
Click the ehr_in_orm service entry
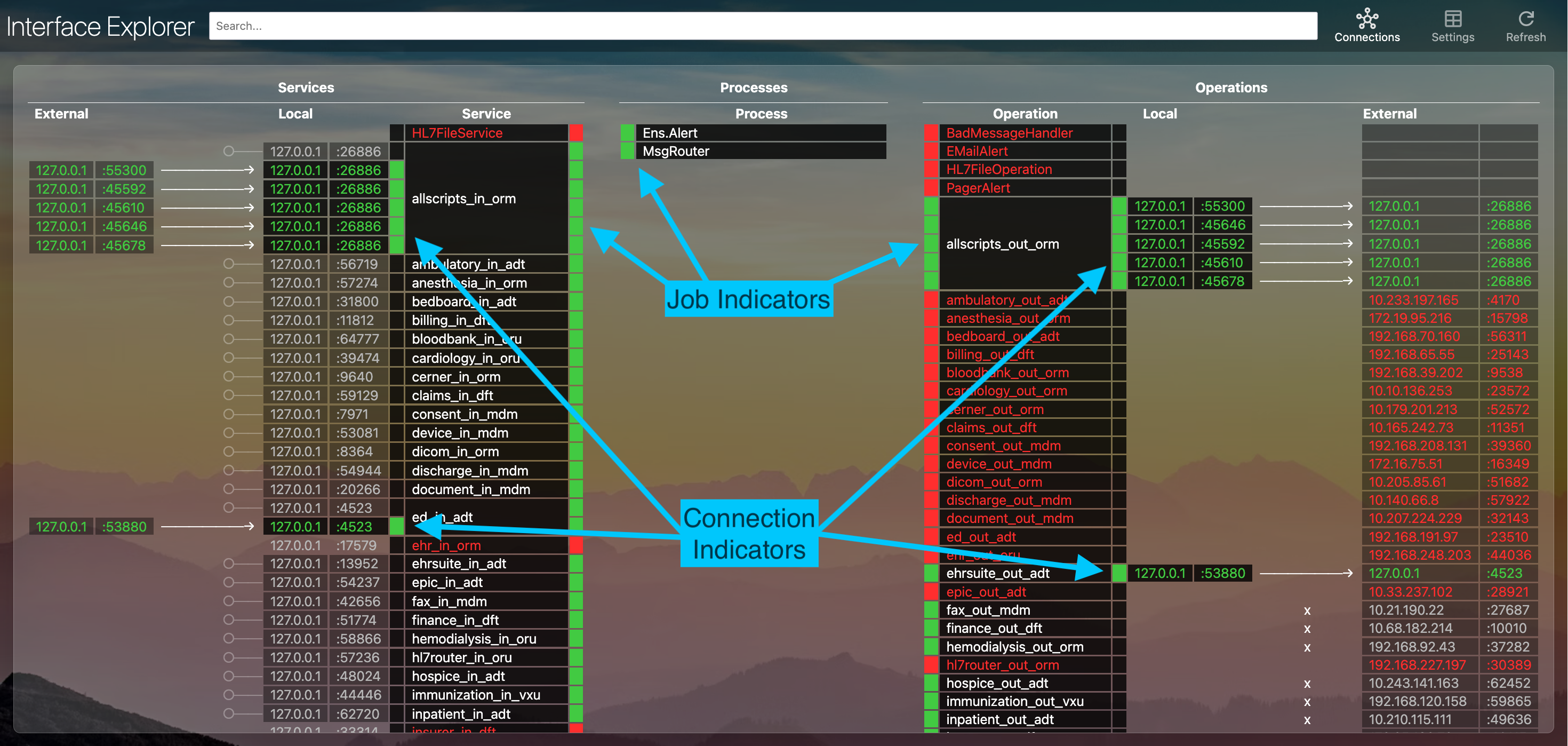(446, 545)
